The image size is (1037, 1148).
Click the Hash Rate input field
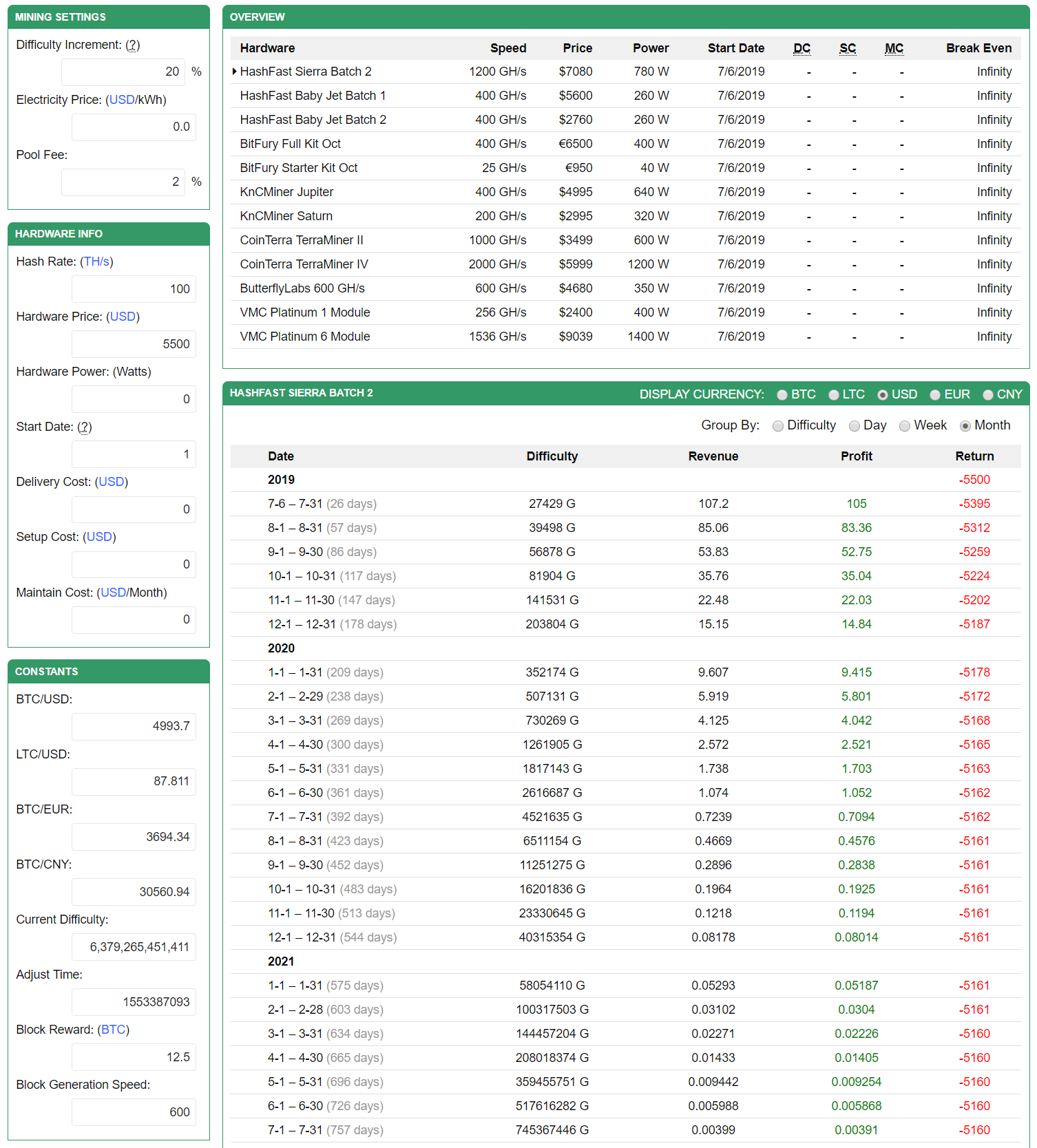click(134, 289)
